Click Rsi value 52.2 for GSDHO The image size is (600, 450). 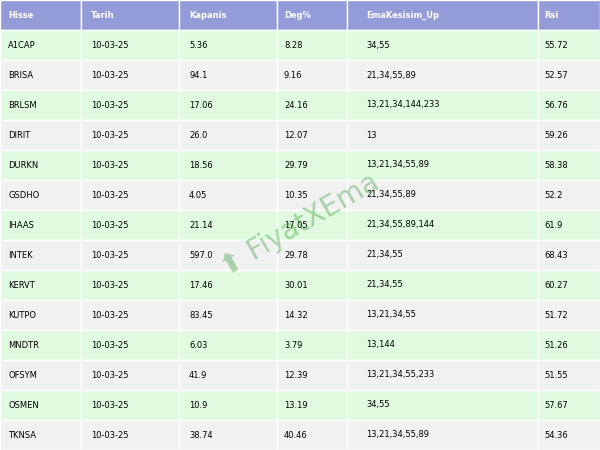pos(553,195)
